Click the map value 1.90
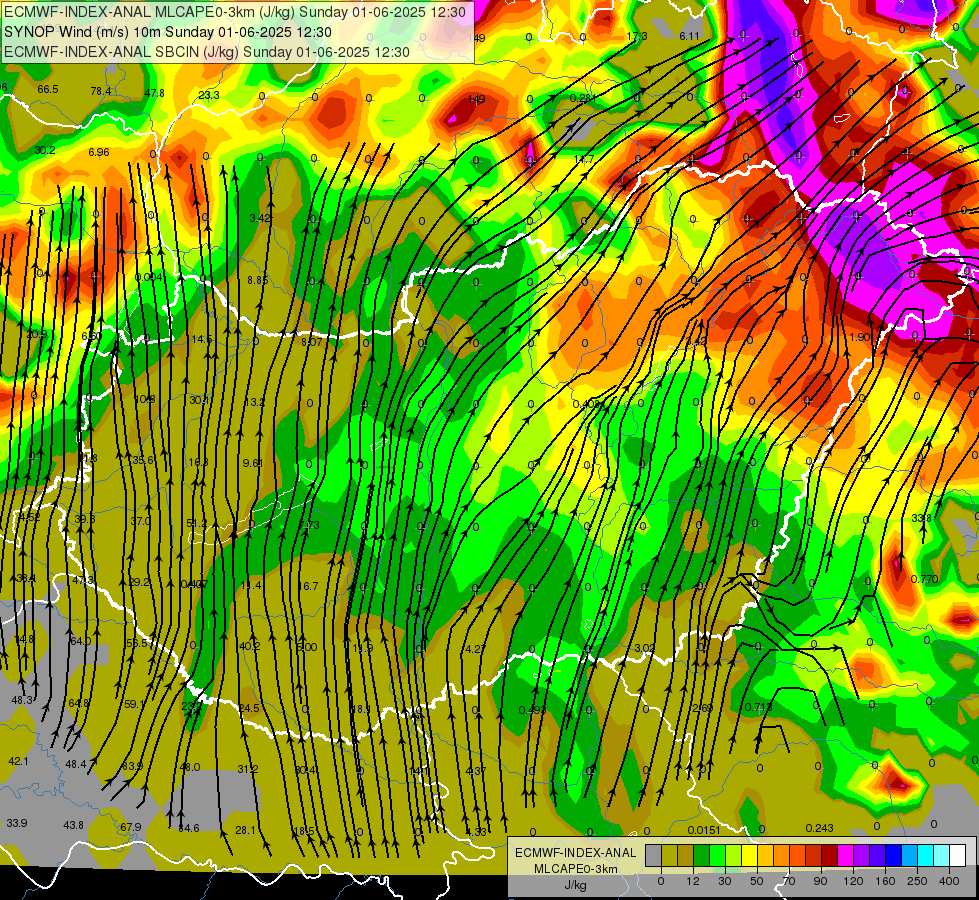The width and height of the screenshot is (979, 900). tap(860, 337)
